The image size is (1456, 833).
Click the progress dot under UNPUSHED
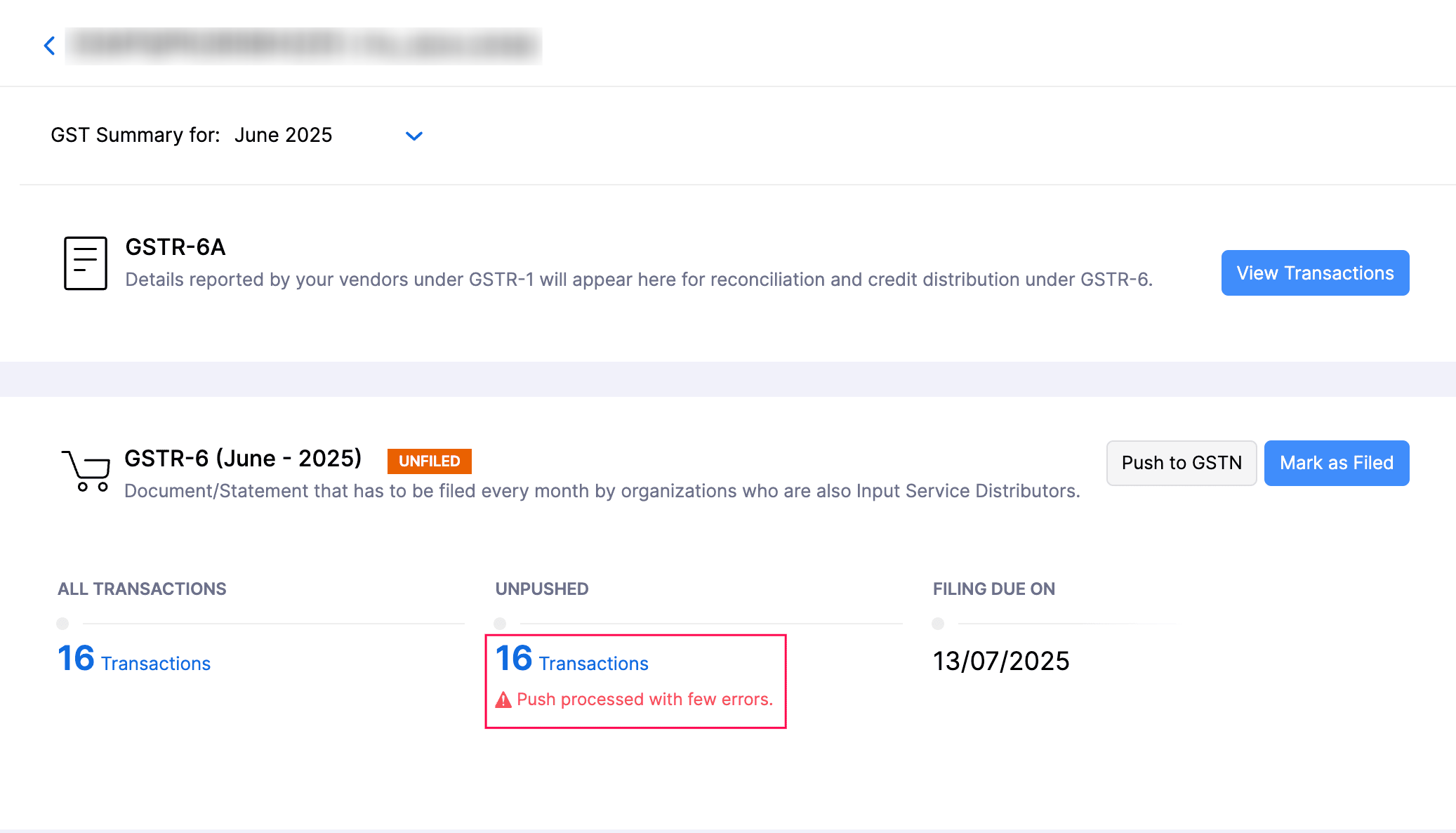pyautogui.click(x=499, y=623)
